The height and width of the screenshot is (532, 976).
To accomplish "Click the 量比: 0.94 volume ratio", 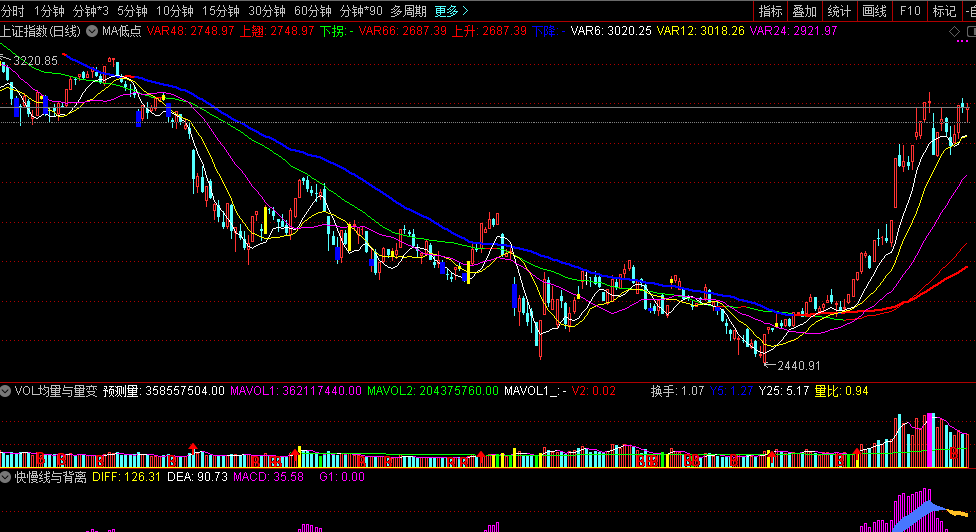I will 842,391.
